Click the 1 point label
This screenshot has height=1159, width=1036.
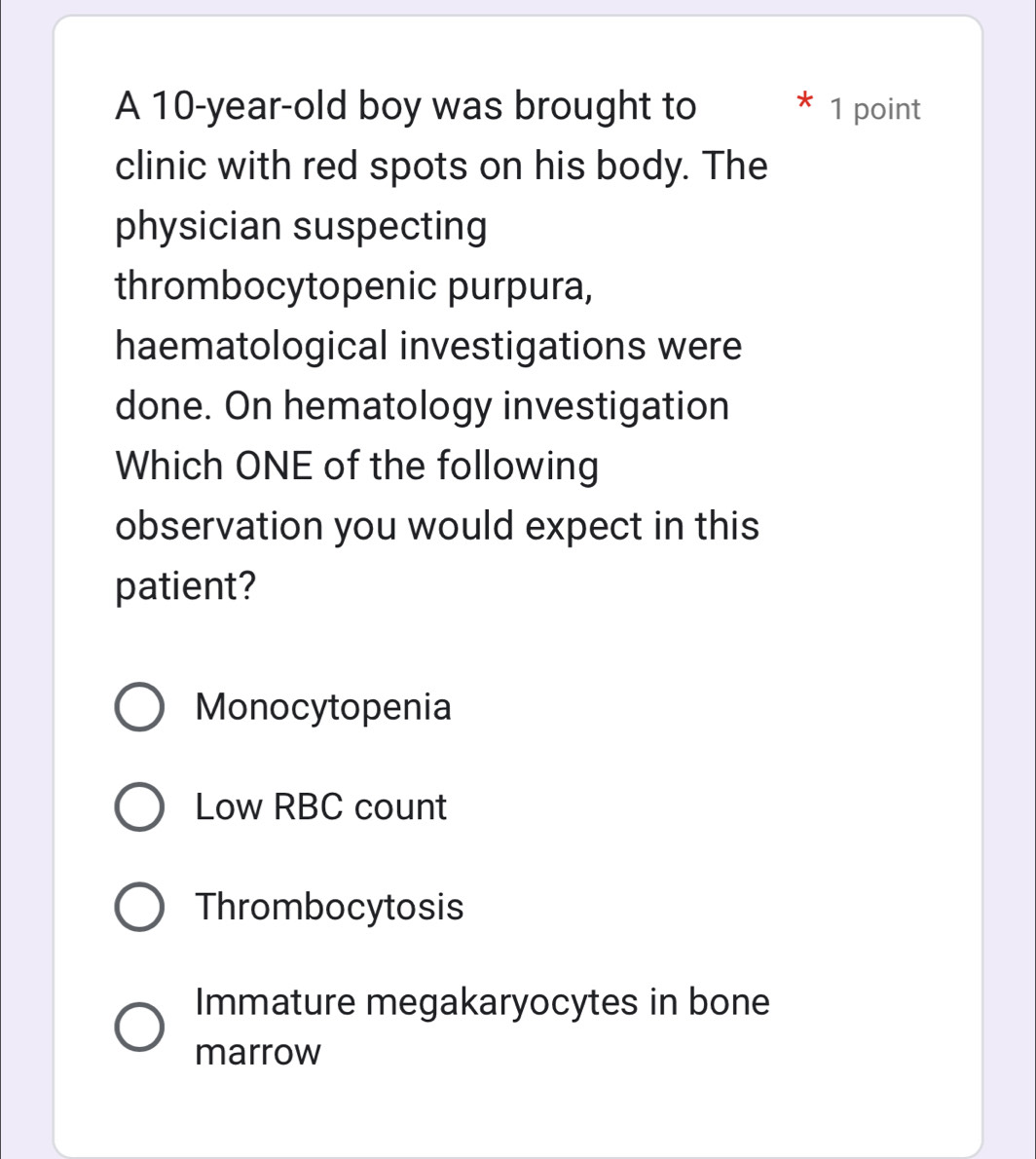(x=873, y=108)
